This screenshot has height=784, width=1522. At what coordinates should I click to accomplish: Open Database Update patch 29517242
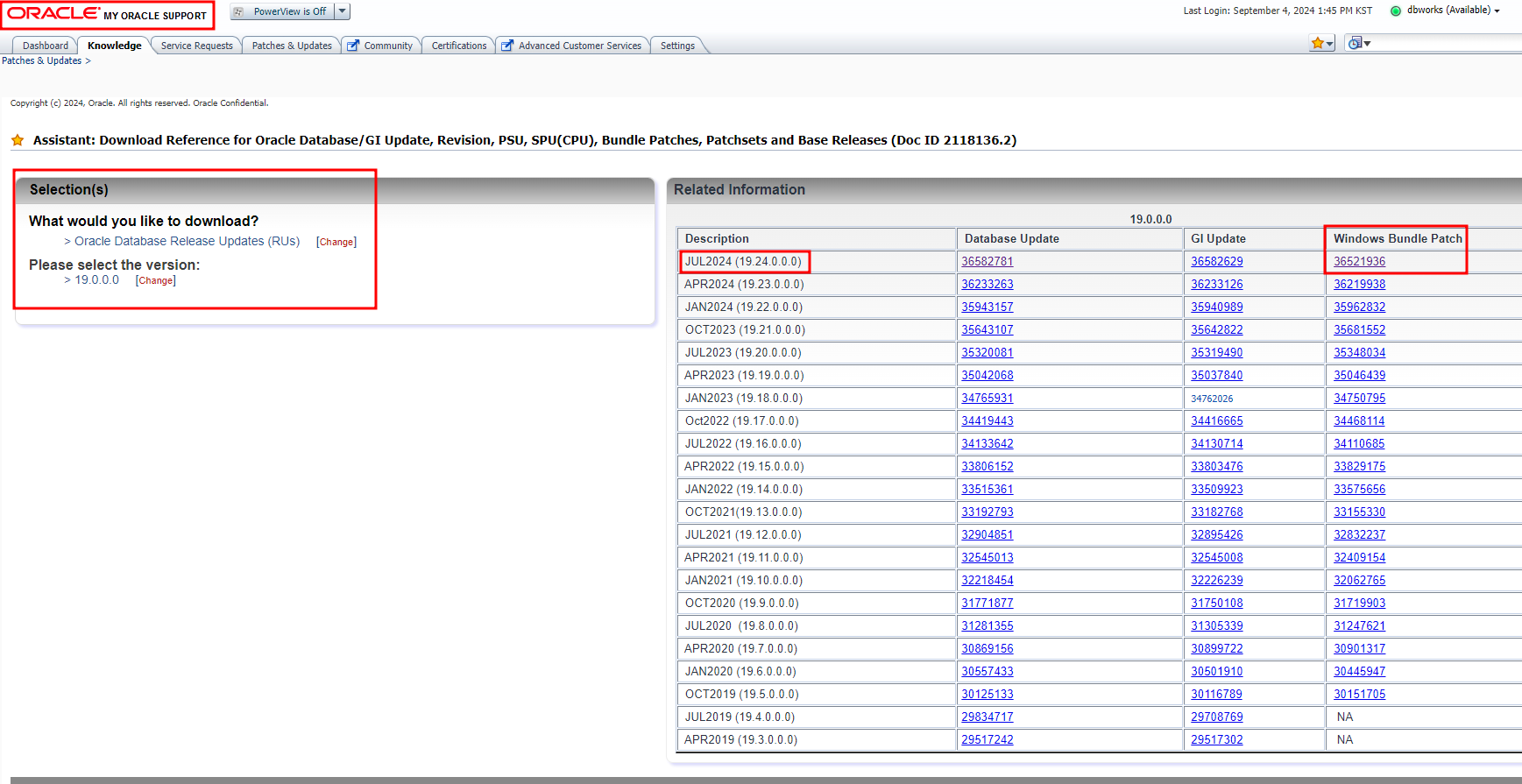(987, 740)
